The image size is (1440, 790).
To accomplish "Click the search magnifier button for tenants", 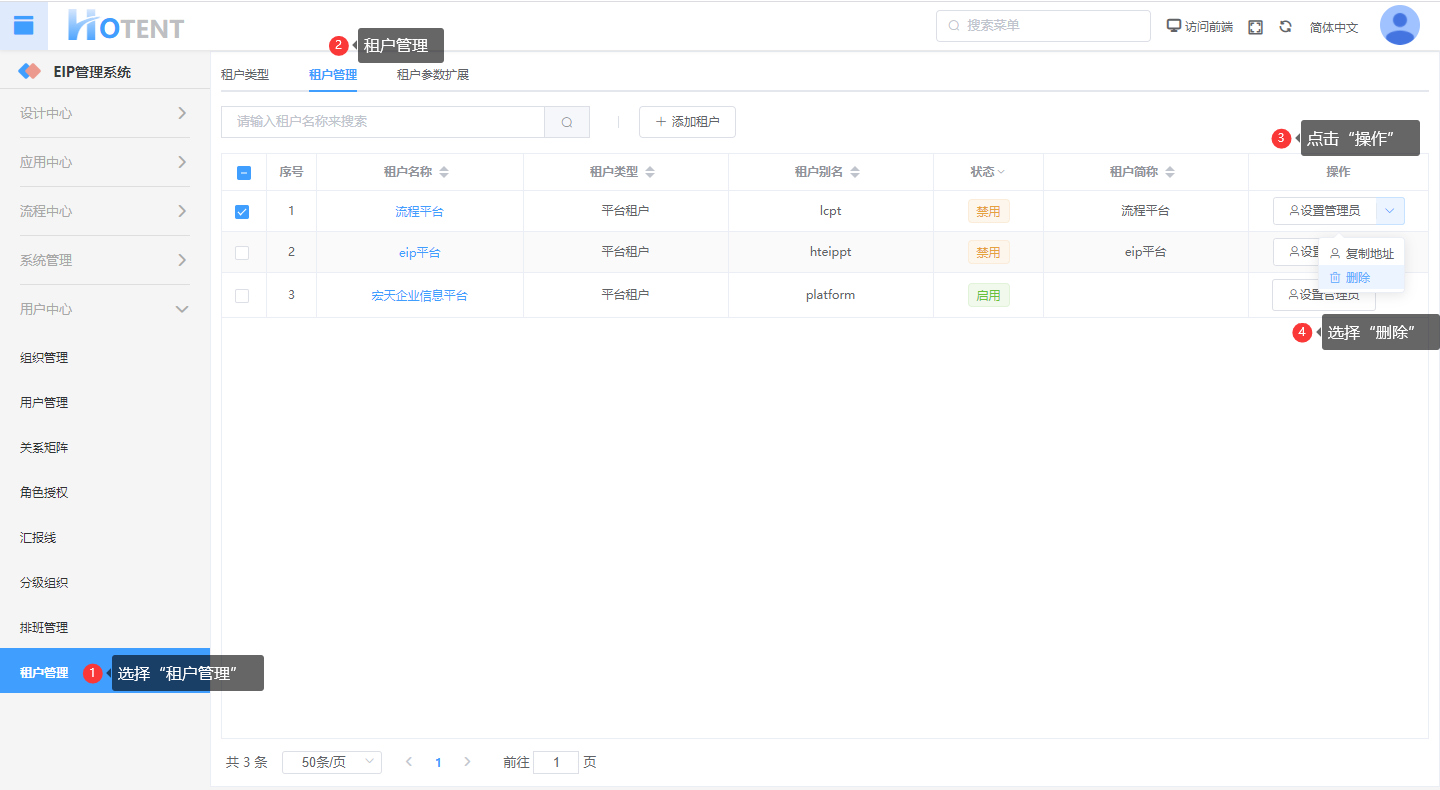I will tap(567, 122).
